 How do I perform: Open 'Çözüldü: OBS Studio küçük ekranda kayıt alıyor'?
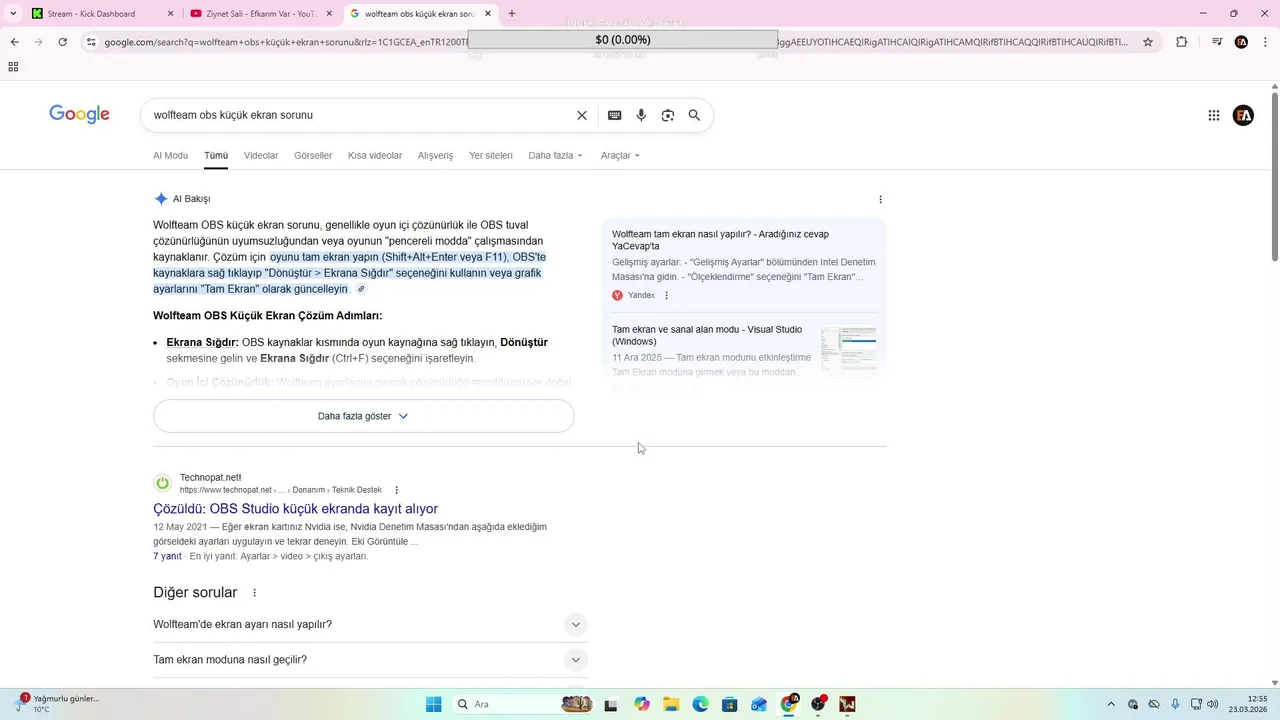[x=296, y=508]
